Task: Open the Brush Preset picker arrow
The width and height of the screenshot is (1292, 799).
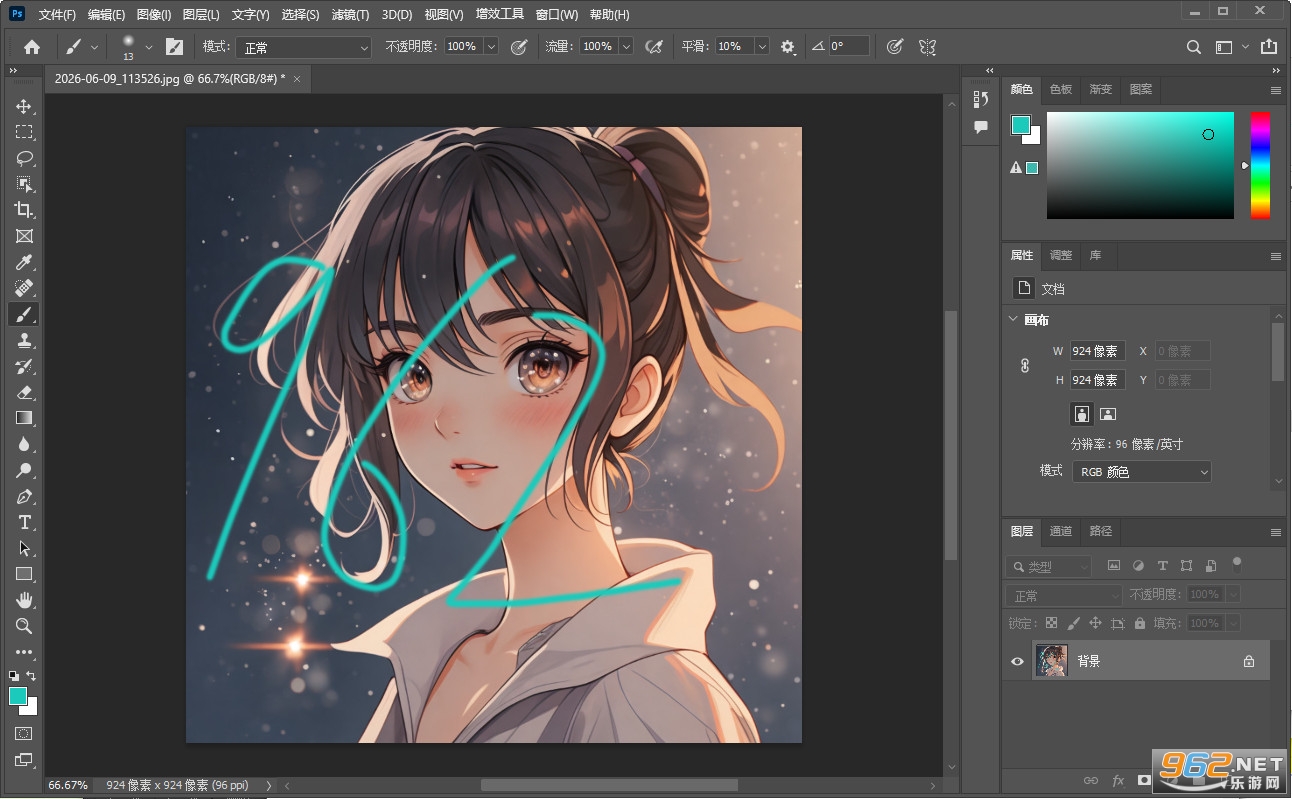Action: tap(149, 47)
